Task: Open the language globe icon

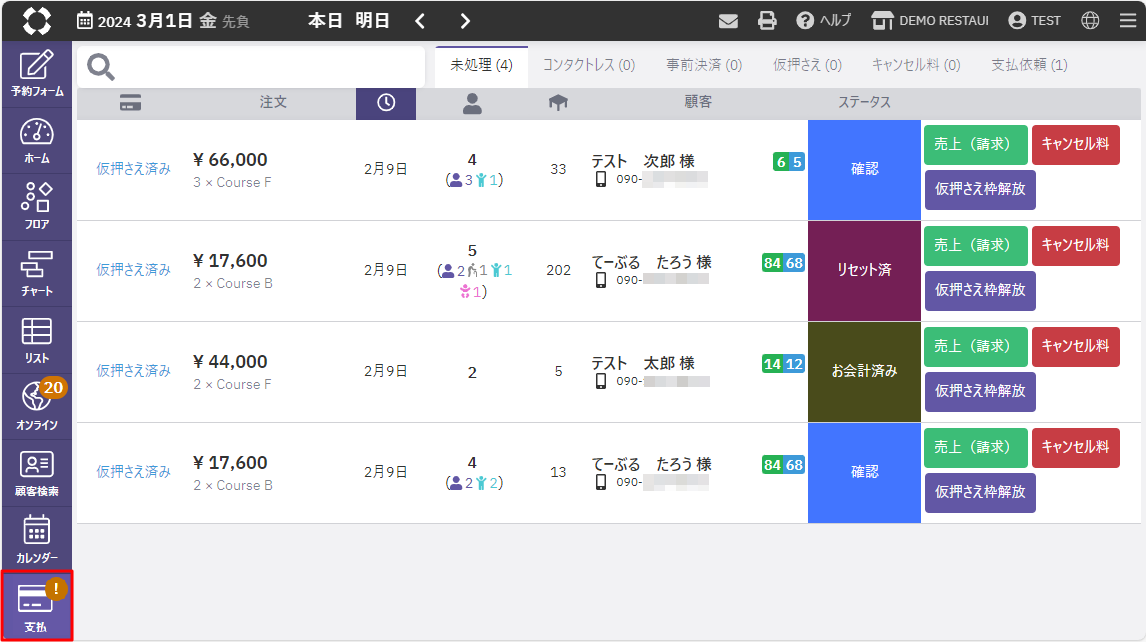Action: (x=1090, y=20)
